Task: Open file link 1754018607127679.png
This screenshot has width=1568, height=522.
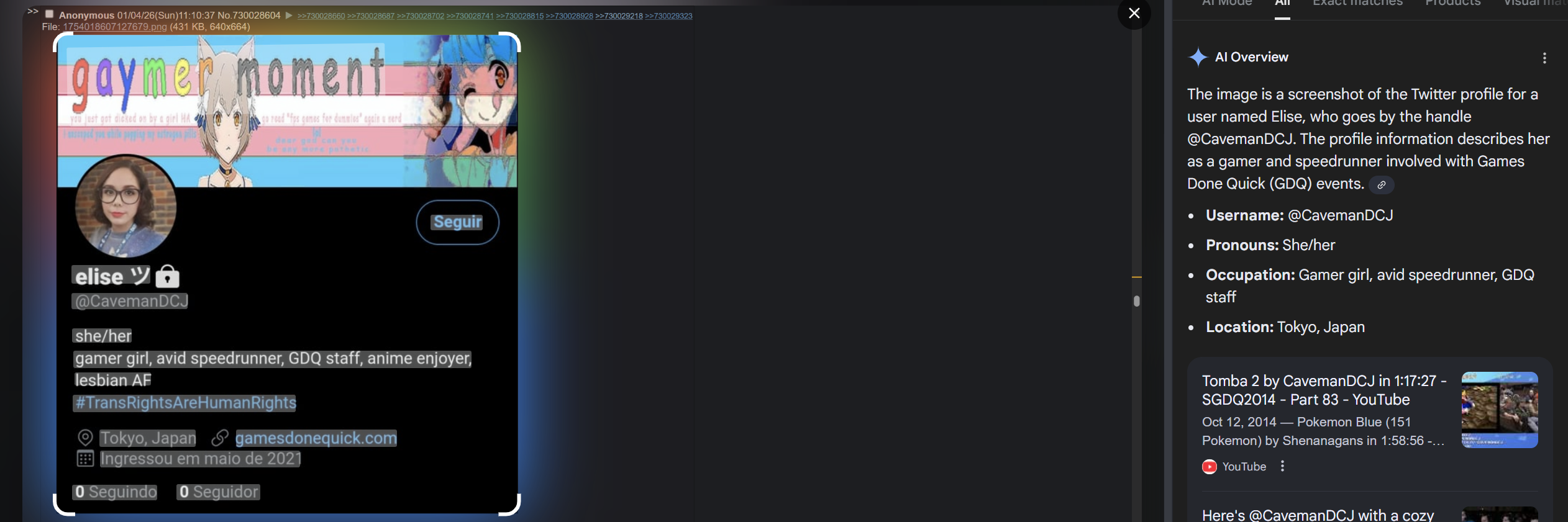Action: pos(115,27)
